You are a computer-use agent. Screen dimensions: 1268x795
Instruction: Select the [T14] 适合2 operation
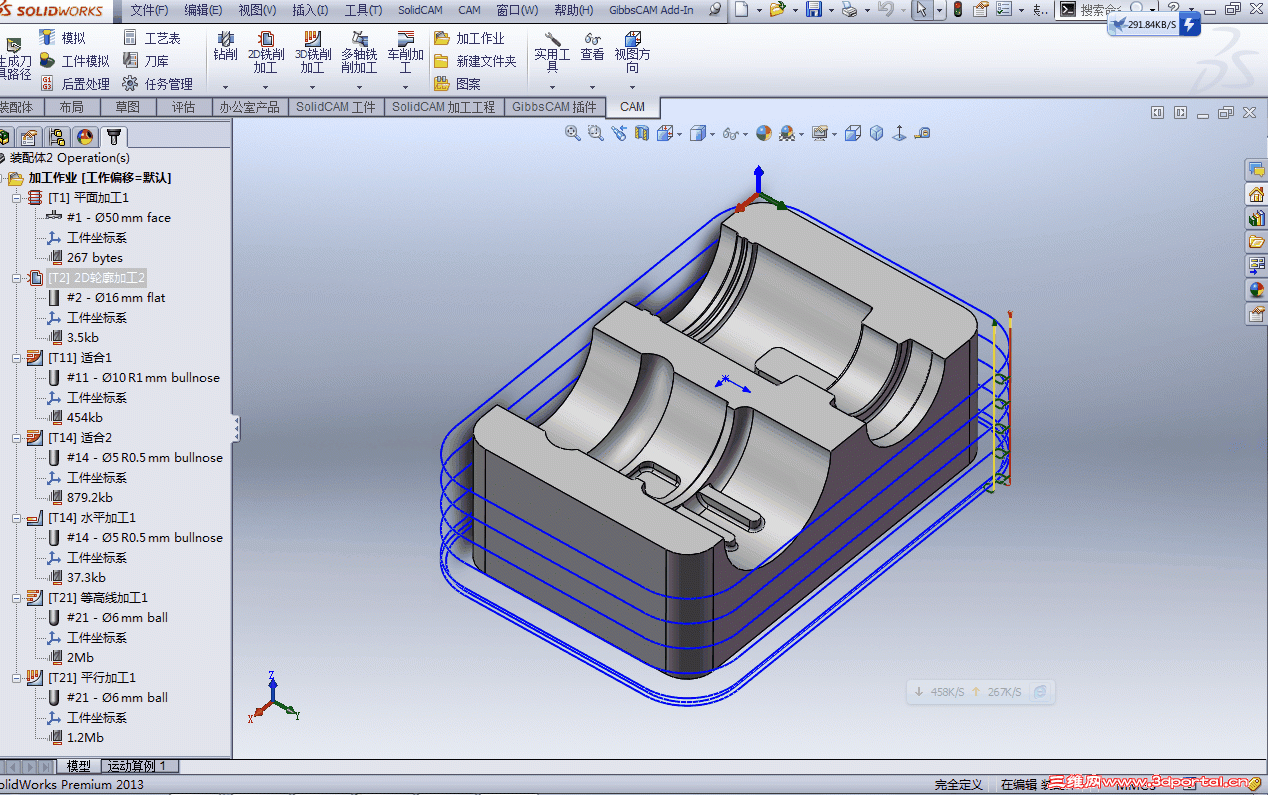tap(80, 438)
